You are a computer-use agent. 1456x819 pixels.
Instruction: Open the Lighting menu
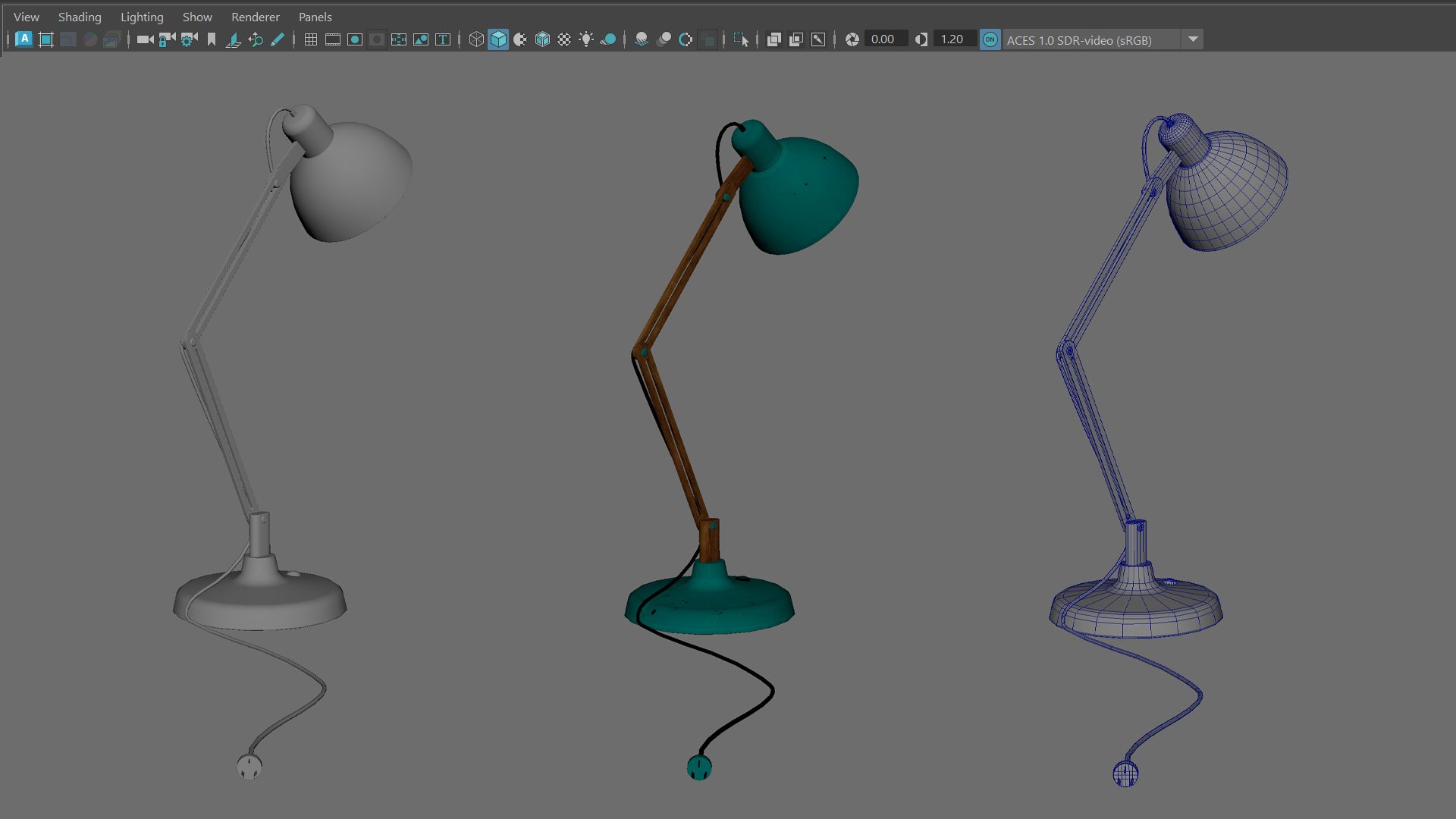pos(142,17)
